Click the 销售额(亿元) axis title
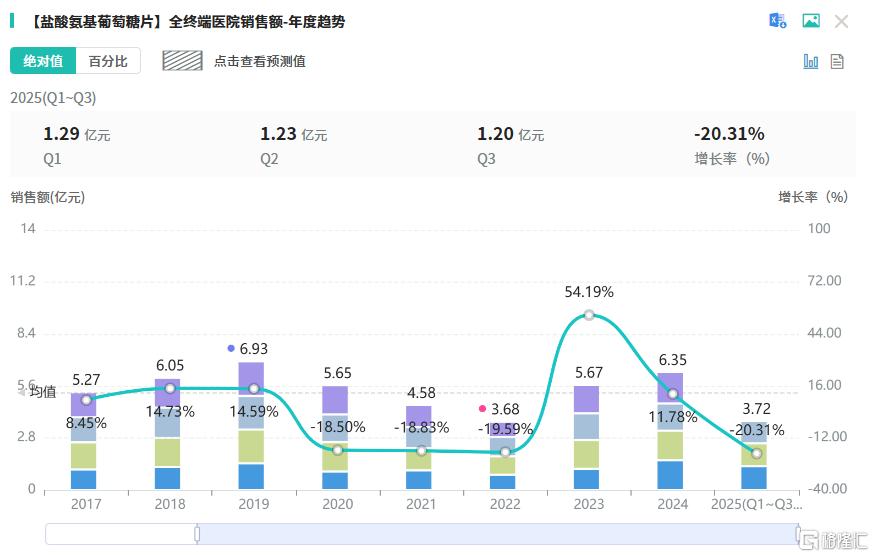Screen dimensions: 874x557 click(48, 197)
